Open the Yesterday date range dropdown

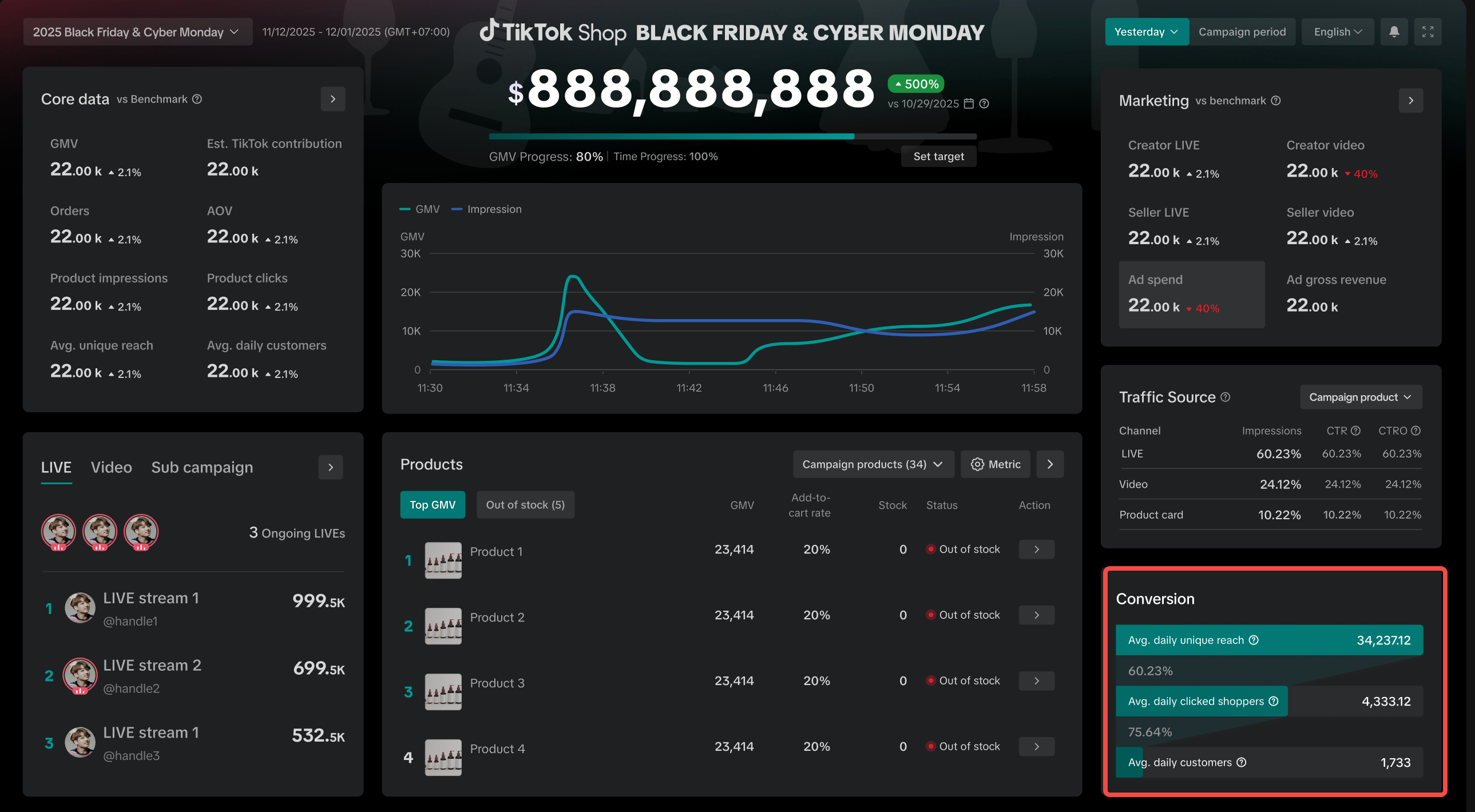coord(1146,32)
